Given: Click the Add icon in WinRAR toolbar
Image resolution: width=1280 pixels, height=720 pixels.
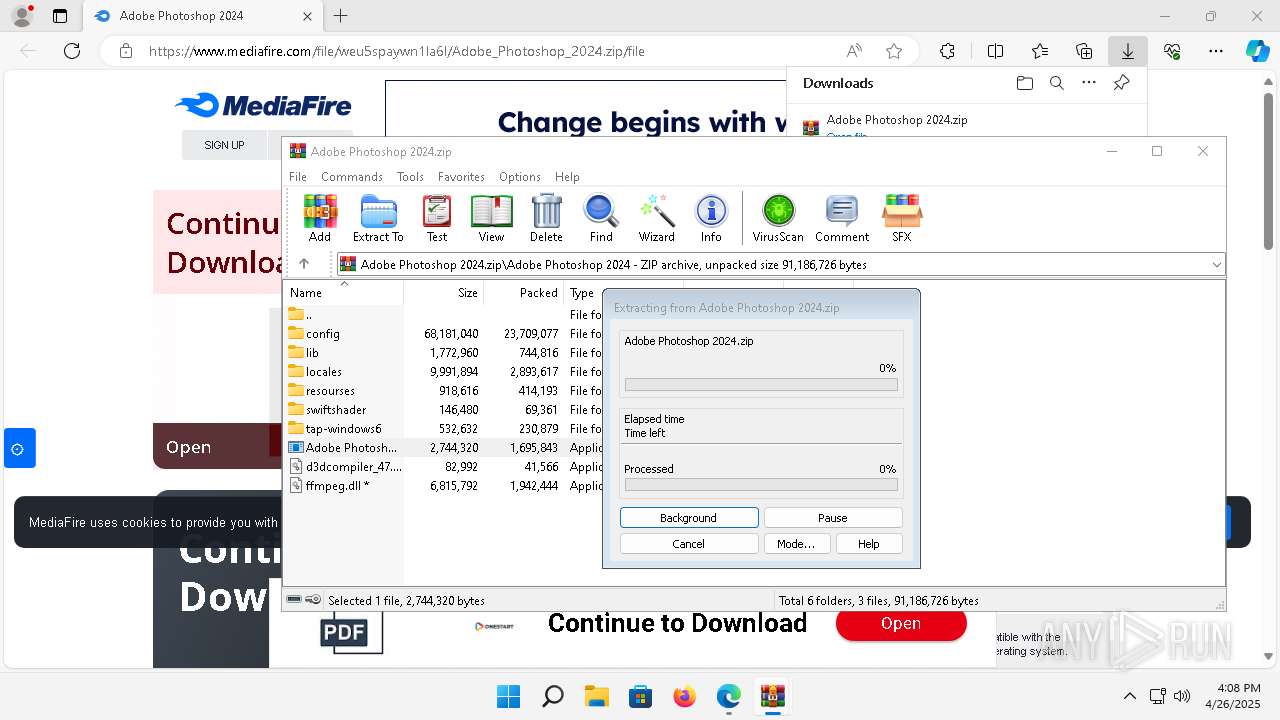Looking at the screenshot, I should 320,218.
